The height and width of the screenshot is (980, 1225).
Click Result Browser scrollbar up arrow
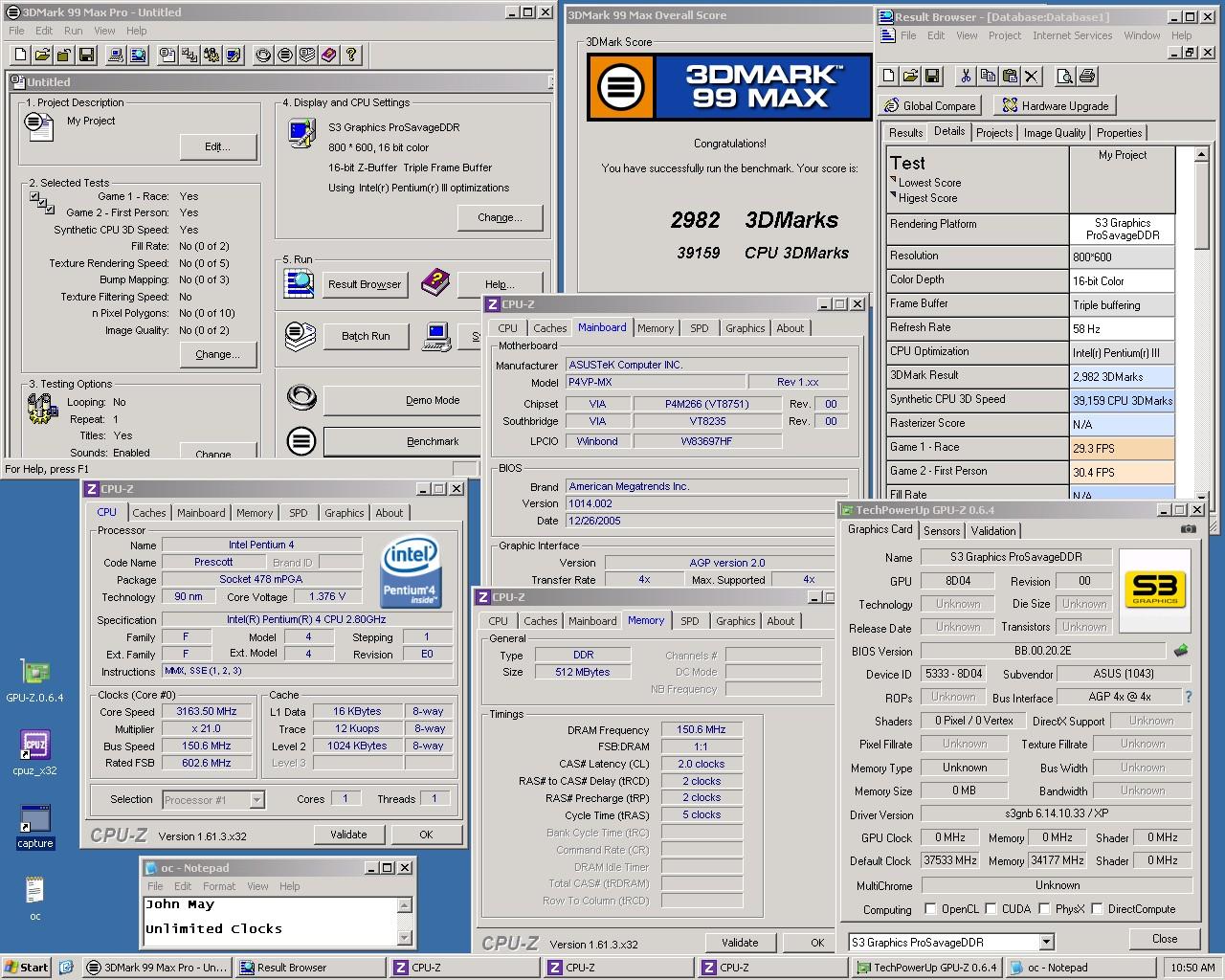click(x=1203, y=154)
